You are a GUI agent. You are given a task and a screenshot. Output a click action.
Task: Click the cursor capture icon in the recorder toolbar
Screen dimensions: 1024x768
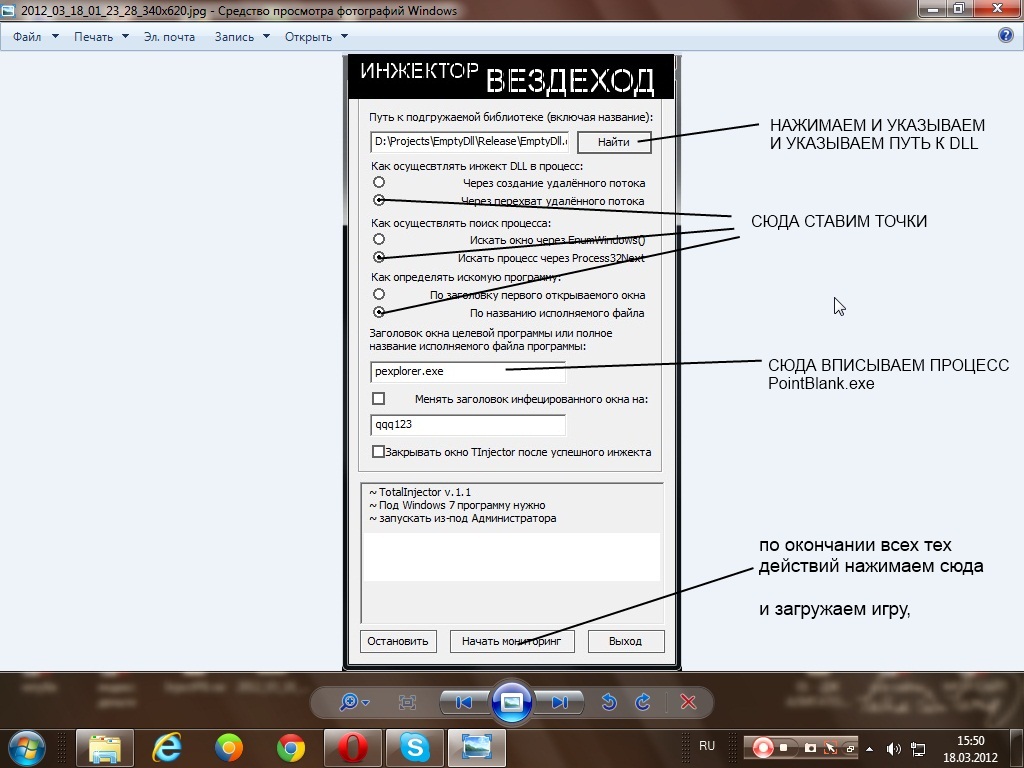(x=830, y=748)
